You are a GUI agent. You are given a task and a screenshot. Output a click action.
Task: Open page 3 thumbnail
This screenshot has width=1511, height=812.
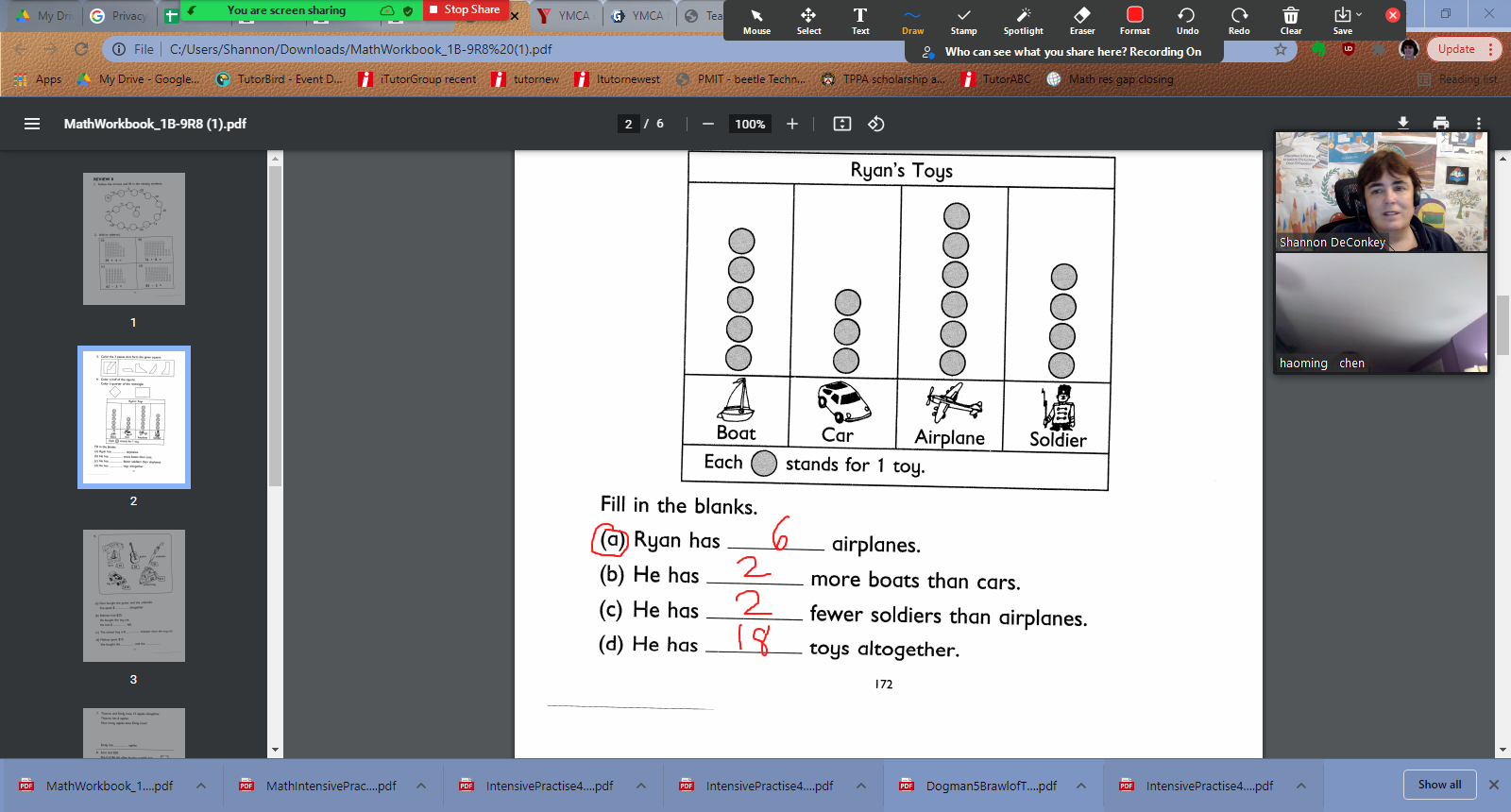coord(134,596)
